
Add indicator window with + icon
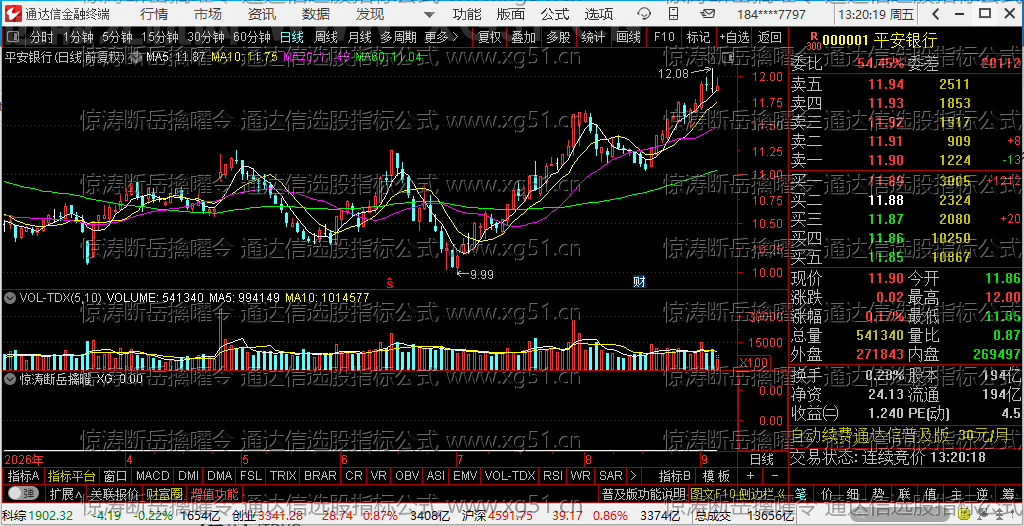[x=750, y=476]
